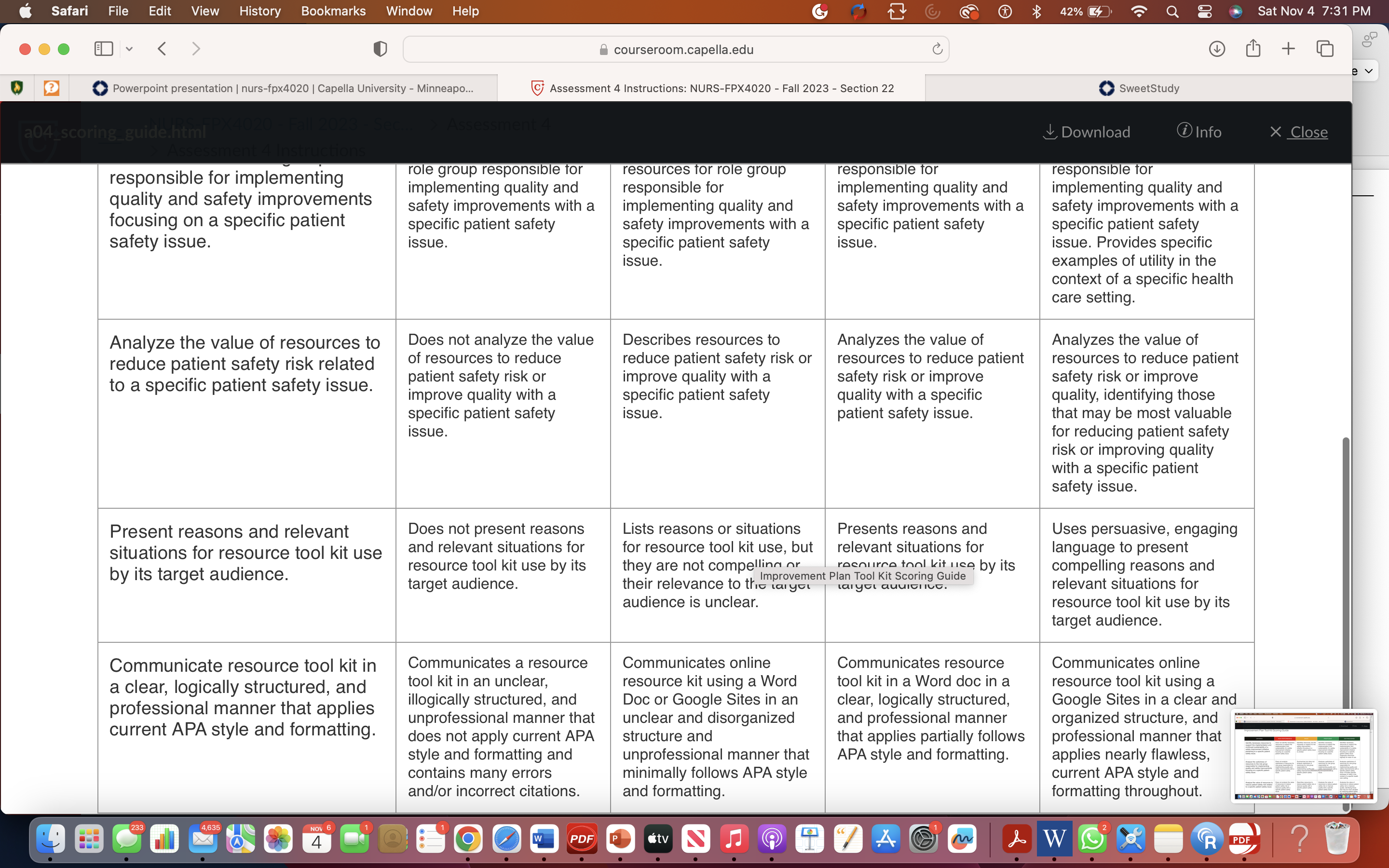The image size is (1389, 868).
Task: Click the page vertical scrollbar
Action: pyautogui.click(x=1346, y=624)
